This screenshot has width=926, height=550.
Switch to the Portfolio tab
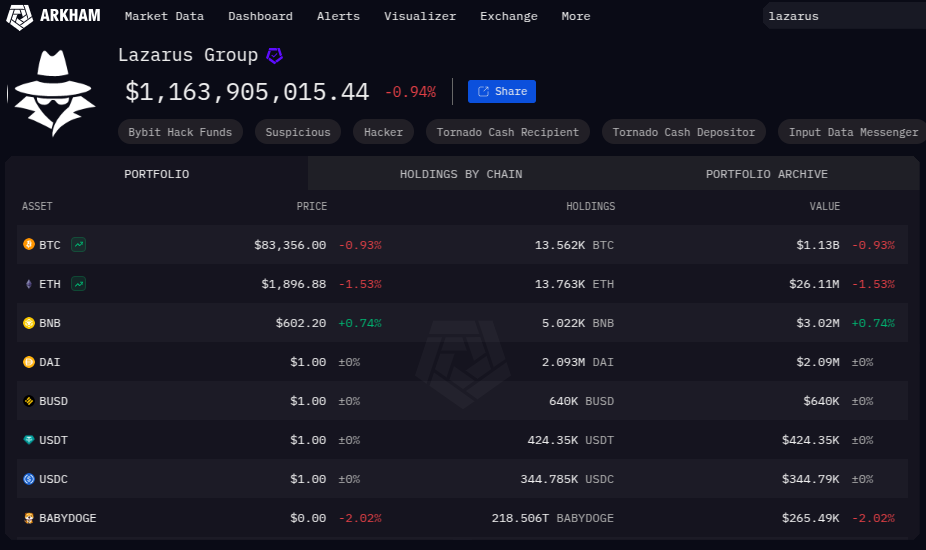point(156,174)
